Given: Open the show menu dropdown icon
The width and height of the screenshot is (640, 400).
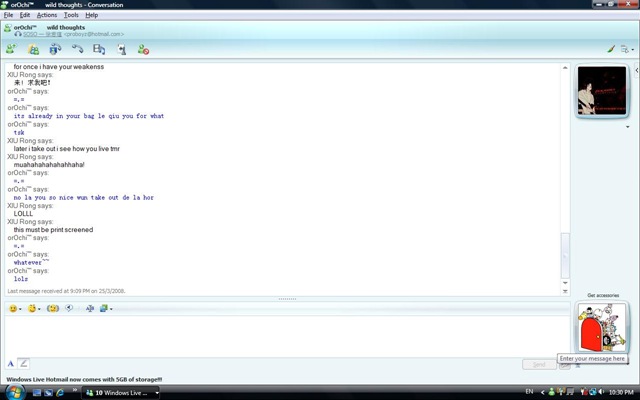Looking at the screenshot, I should (627, 49).
